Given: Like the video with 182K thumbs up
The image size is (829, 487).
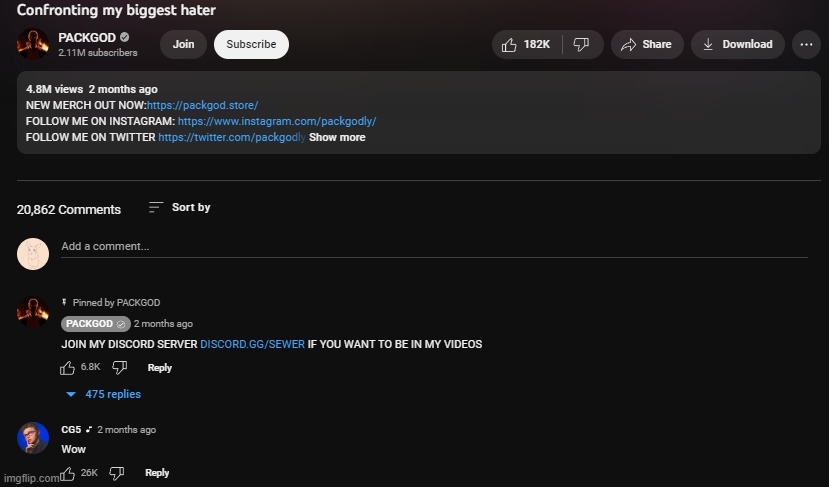Looking at the screenshot, I should tap(527, 44).
